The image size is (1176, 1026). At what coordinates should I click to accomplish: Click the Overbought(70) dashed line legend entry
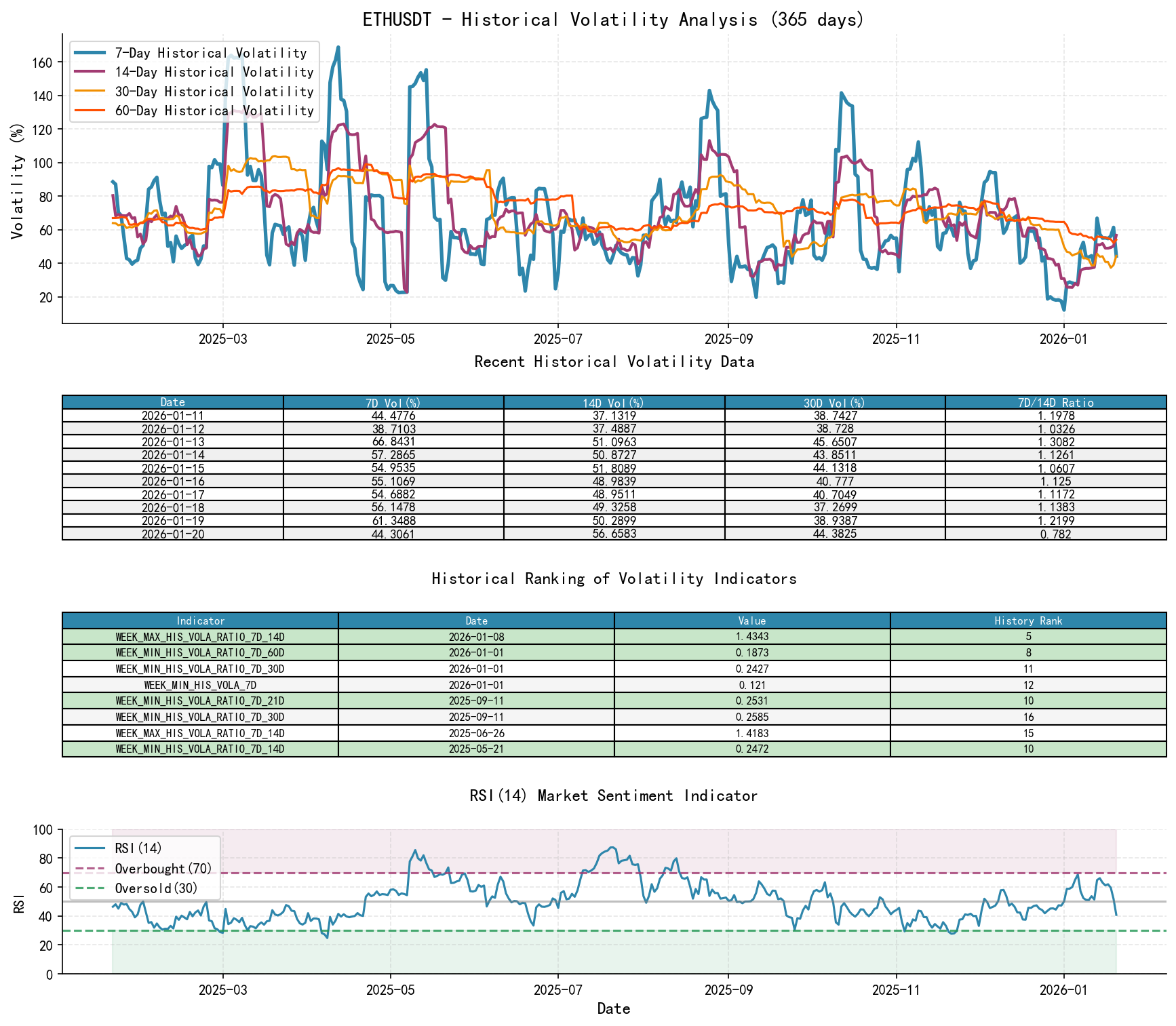point(163,867)
